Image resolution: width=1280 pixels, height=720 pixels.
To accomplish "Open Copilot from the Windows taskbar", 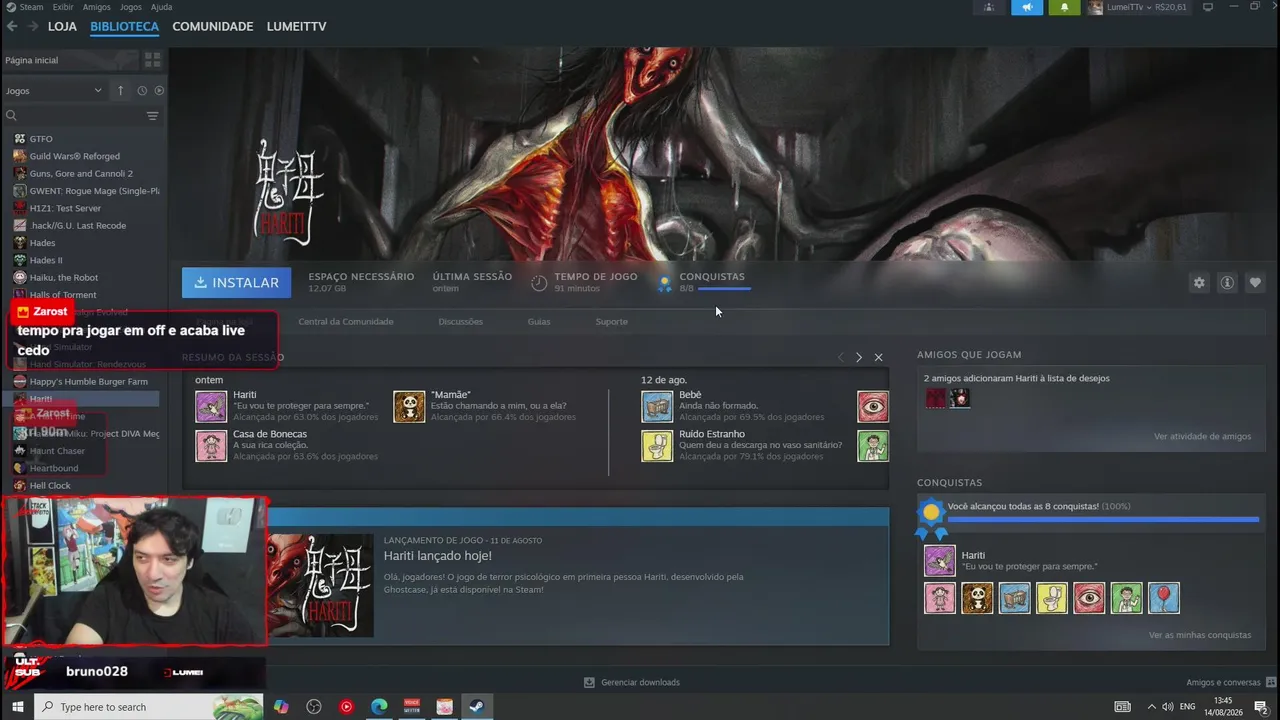I will (281, 707).
